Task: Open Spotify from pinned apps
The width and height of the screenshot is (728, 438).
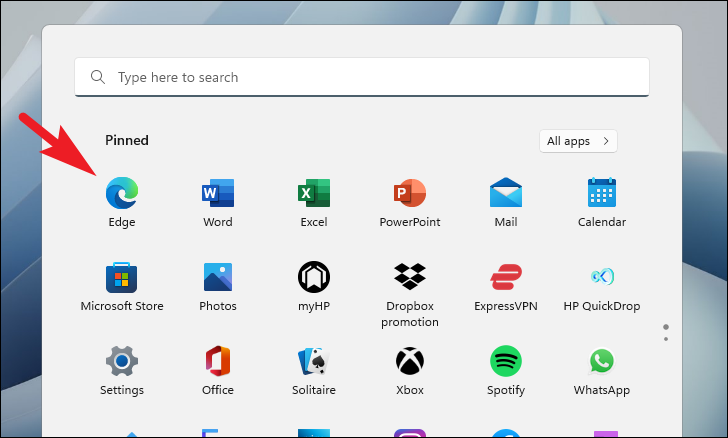Action: [x=506, y=361]
